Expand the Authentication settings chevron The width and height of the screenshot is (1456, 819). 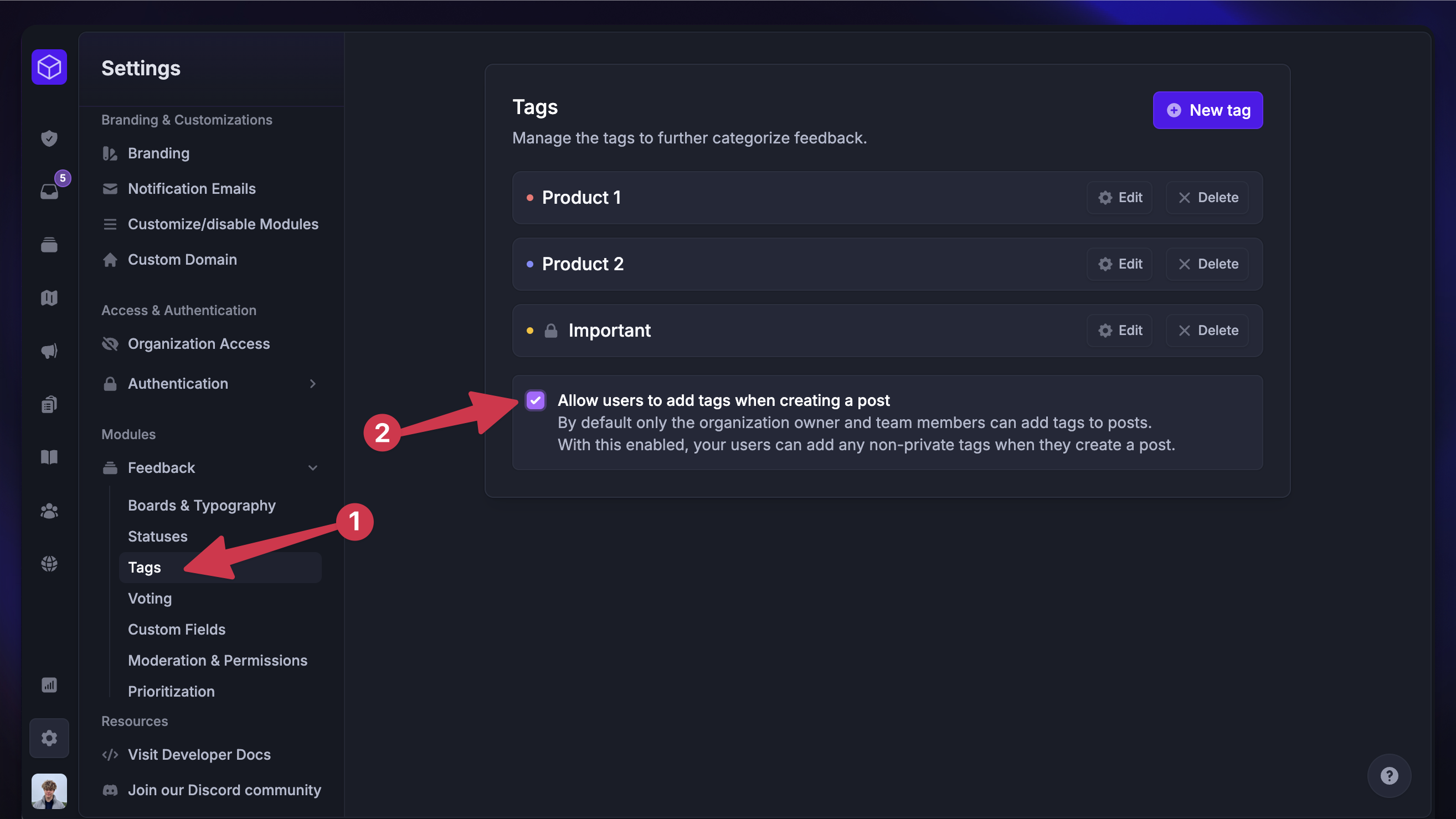point(313,384)
